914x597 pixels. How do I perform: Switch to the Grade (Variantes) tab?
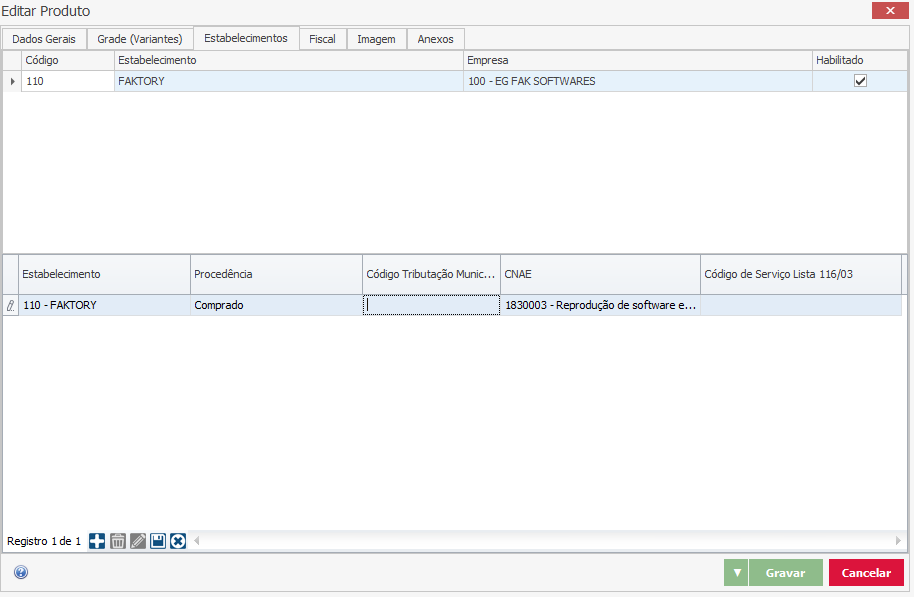139,39
